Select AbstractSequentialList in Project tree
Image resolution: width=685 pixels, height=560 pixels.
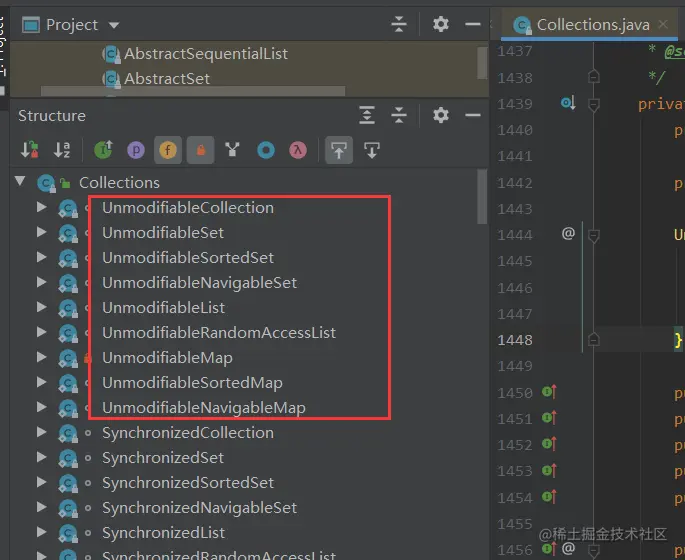(206, 54)
